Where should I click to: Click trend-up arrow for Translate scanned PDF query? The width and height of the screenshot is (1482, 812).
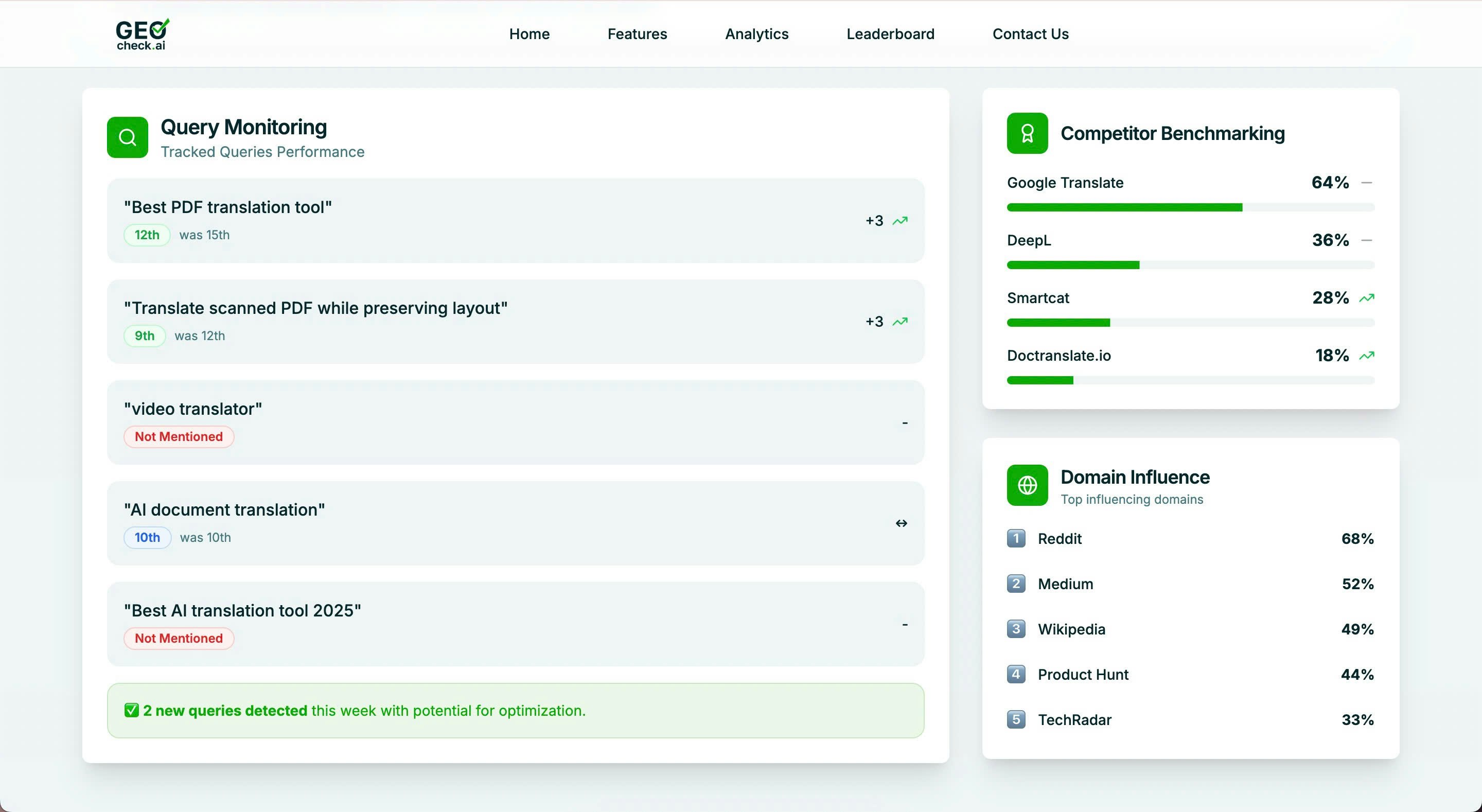coord(900,322)
